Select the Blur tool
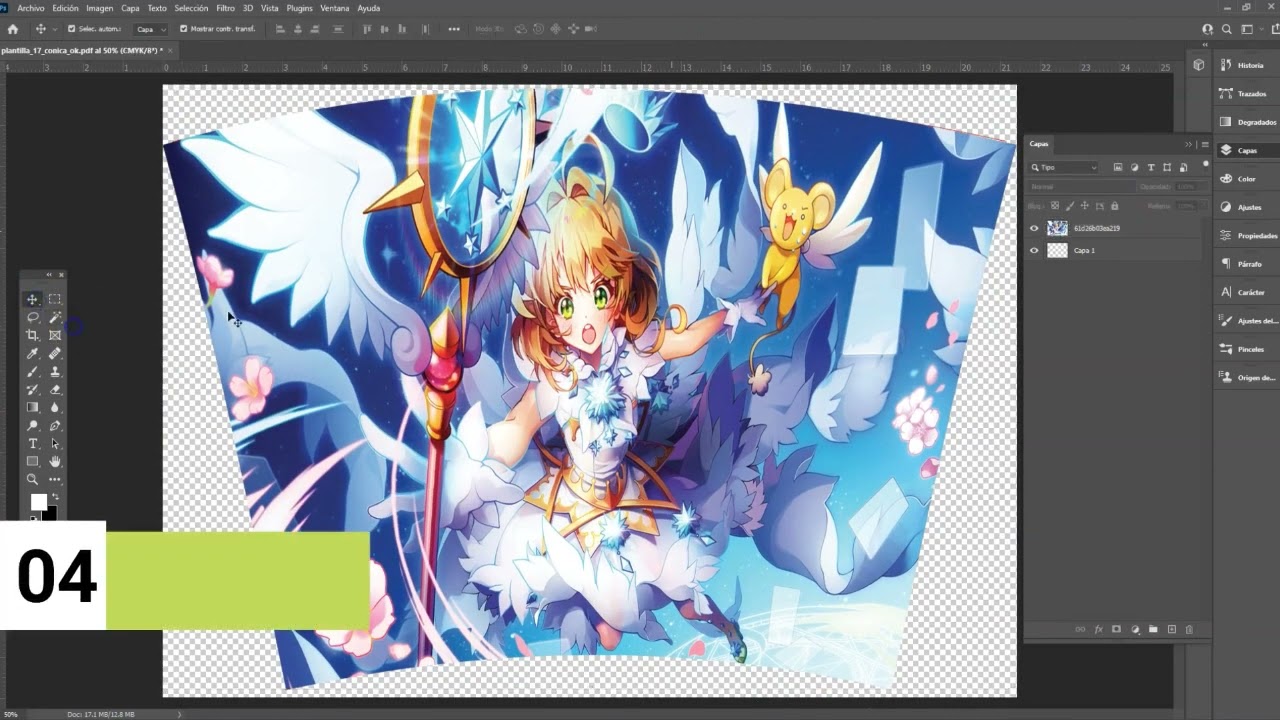The height and width of the screenshot is (720, 1280). point(55,407)
